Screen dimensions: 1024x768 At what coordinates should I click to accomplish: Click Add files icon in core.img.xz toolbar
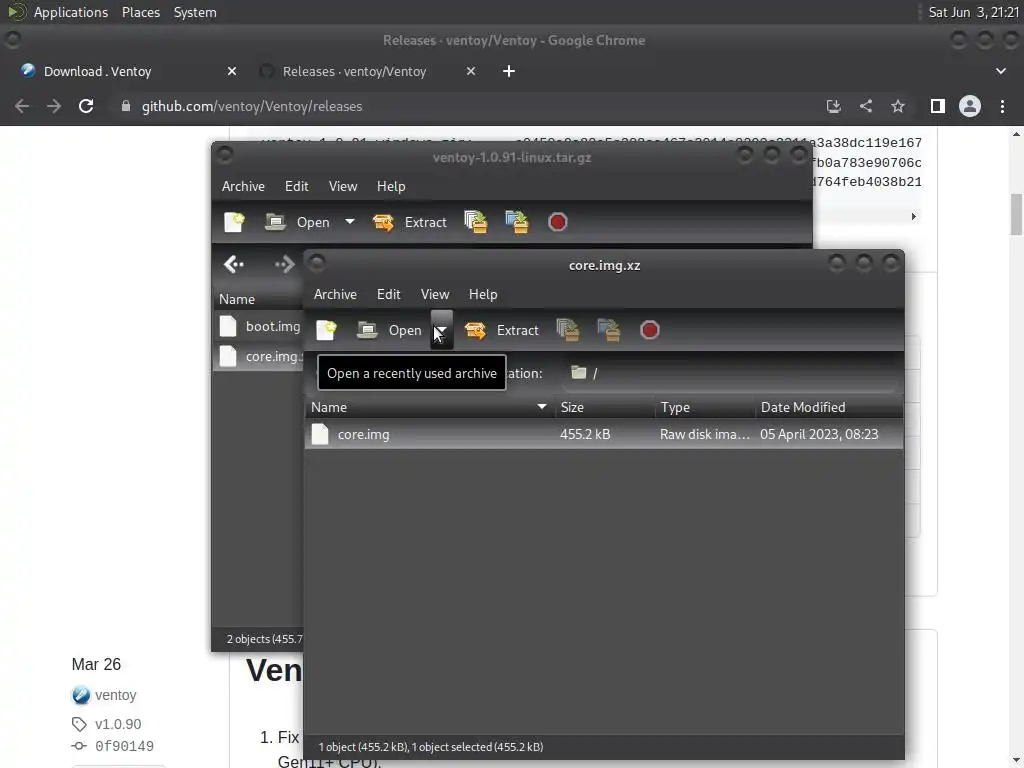(x=568, y=330)
